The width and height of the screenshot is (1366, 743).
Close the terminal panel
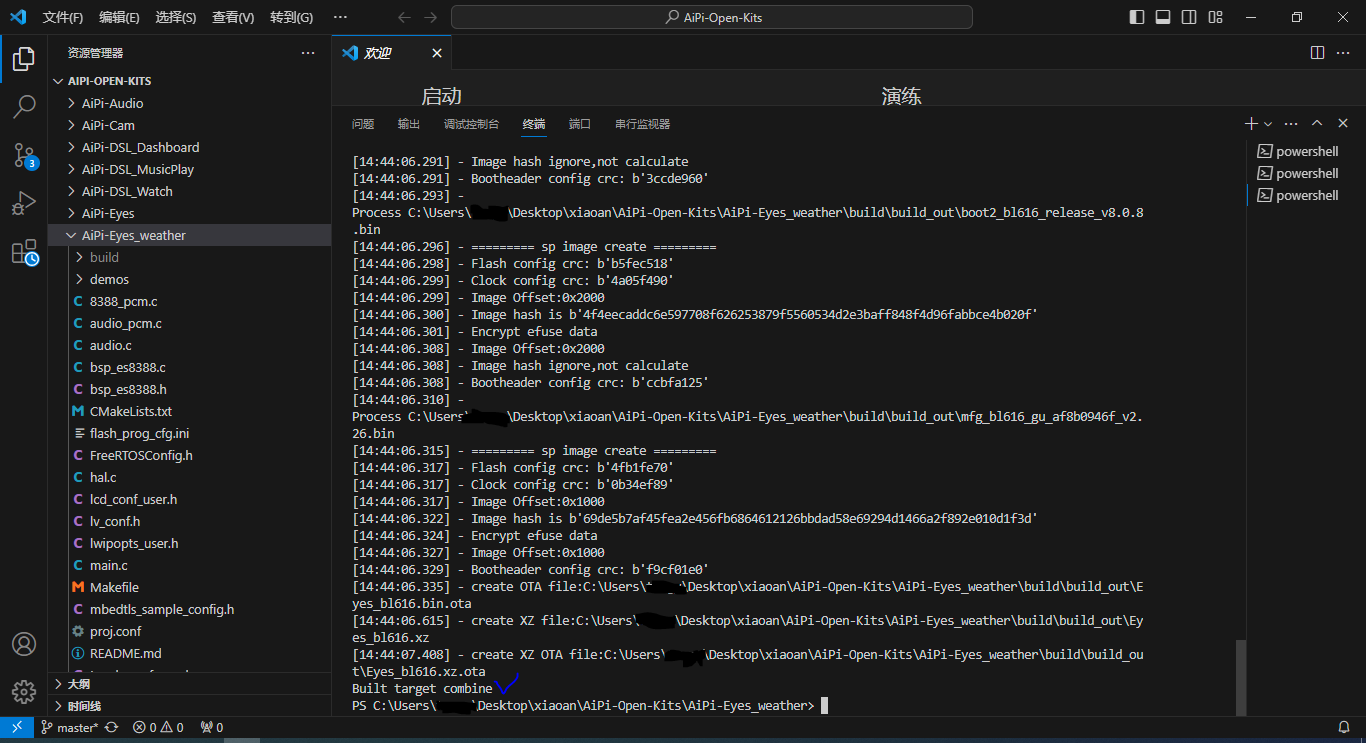[x=1343, y=124]
